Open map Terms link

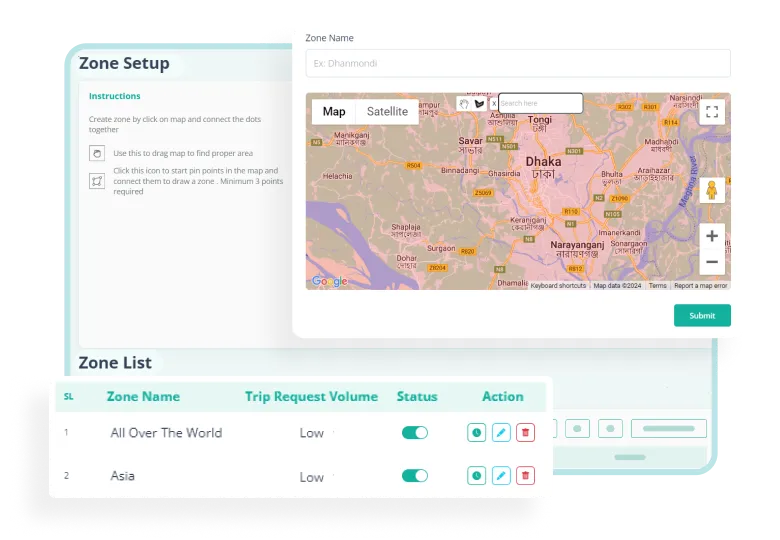click(657, 285)
